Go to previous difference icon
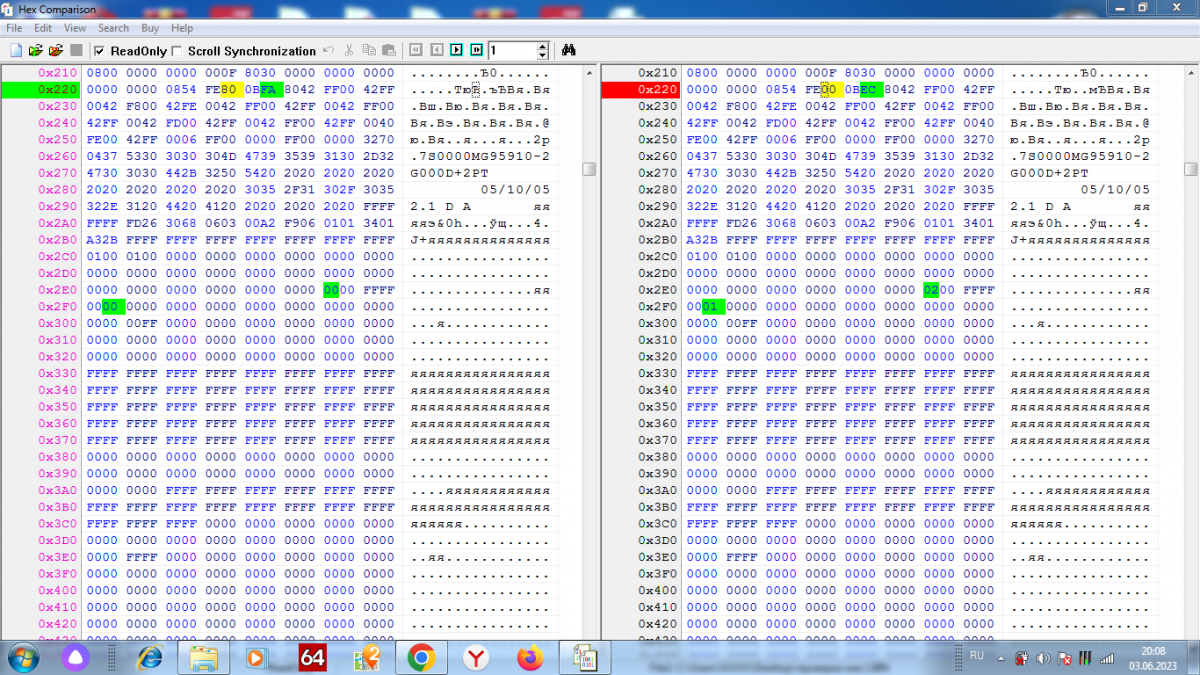This screenshot has height=675, width=1200. tap(437, 50)
